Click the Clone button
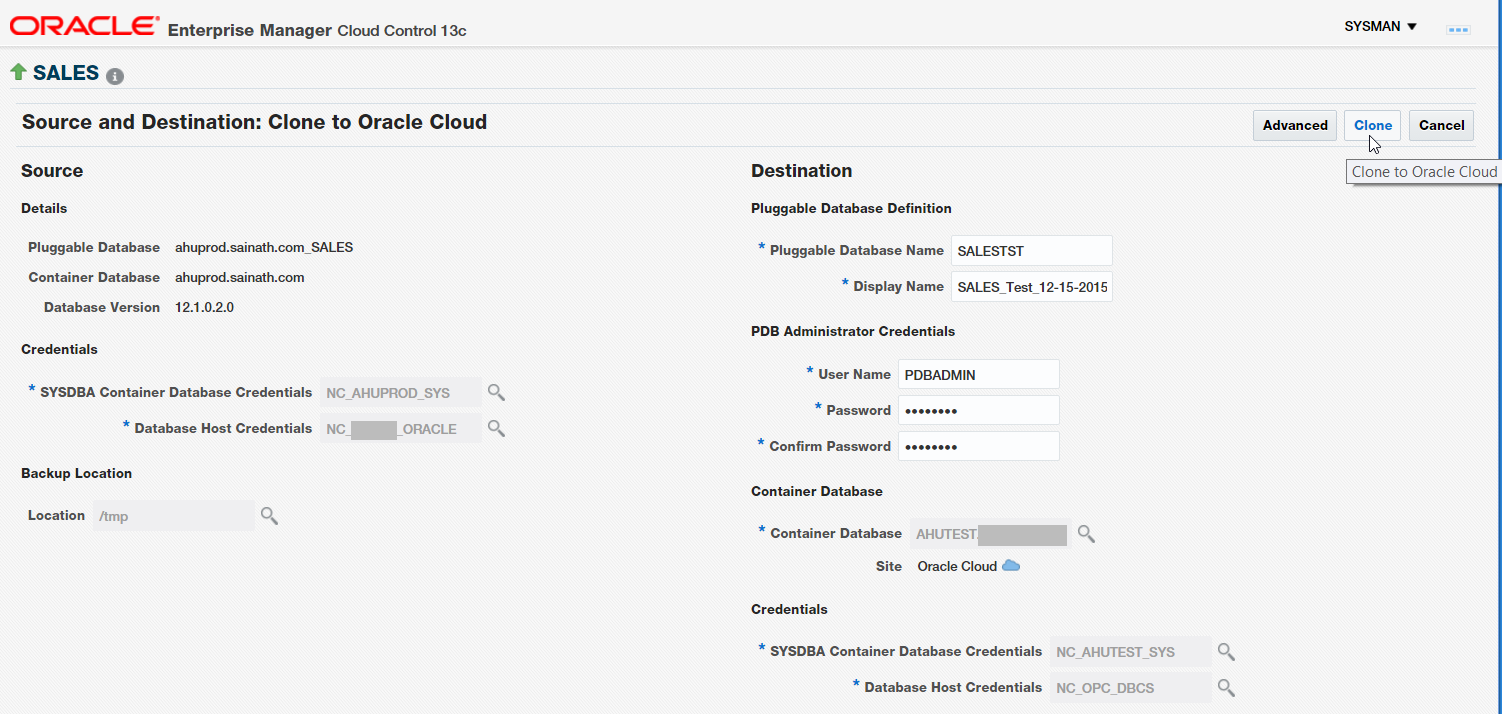 pyautogui.click(x=1372, y=125)
